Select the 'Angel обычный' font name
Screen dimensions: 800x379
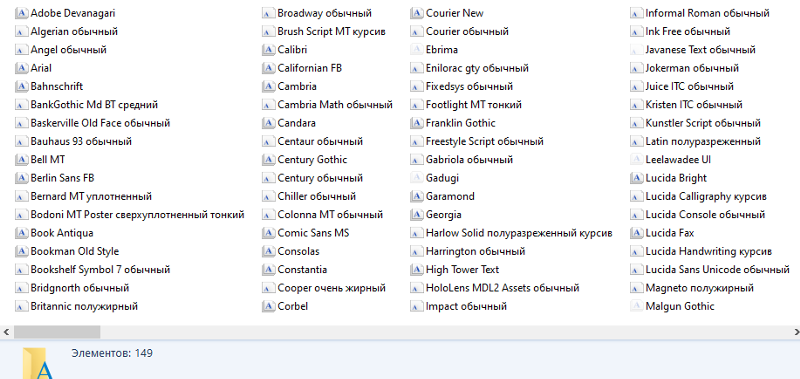tap(68, 50)
